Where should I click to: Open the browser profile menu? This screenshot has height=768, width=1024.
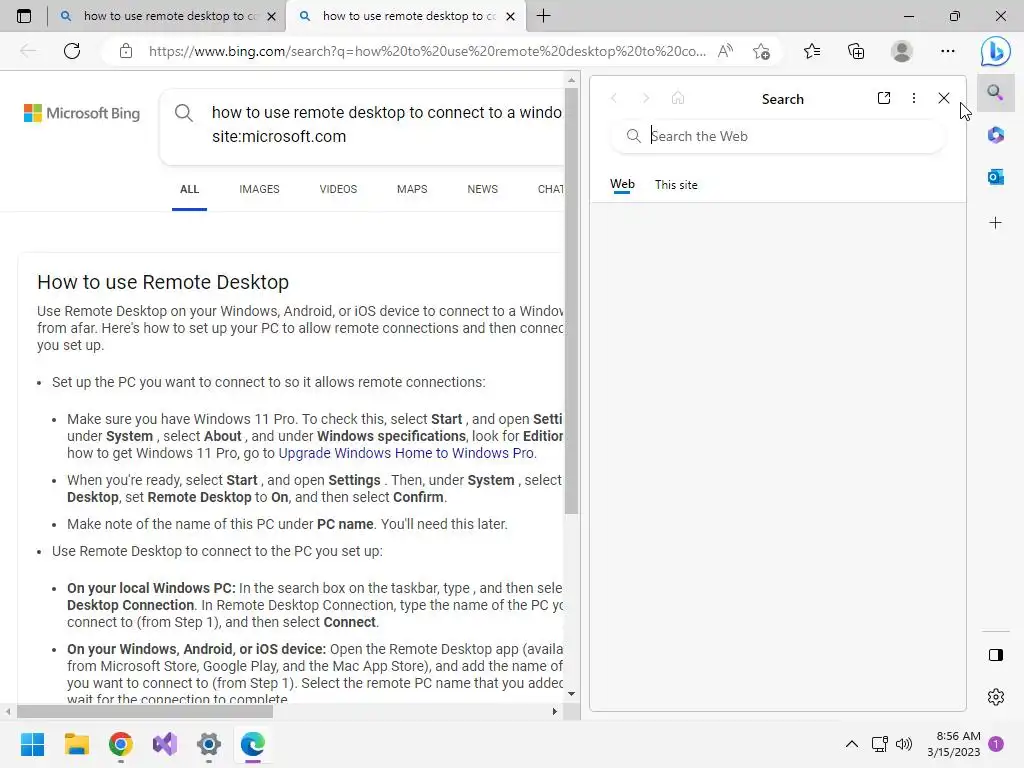902,51
